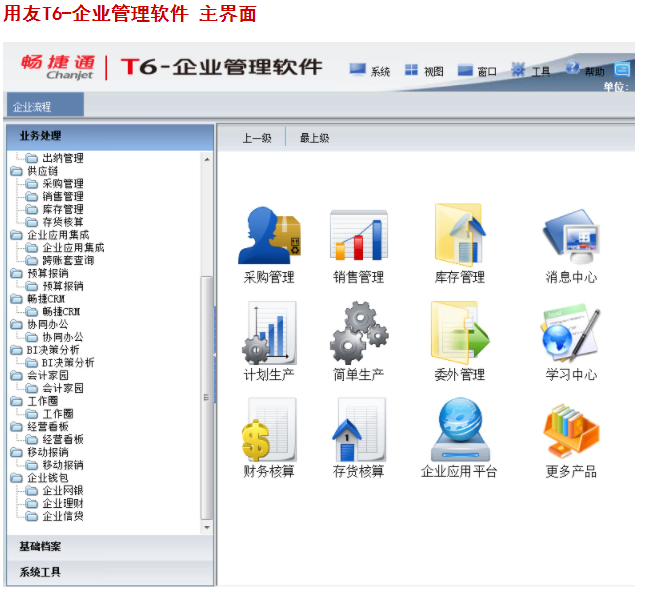Click the 最上级 navigation button

click(314, 138)
